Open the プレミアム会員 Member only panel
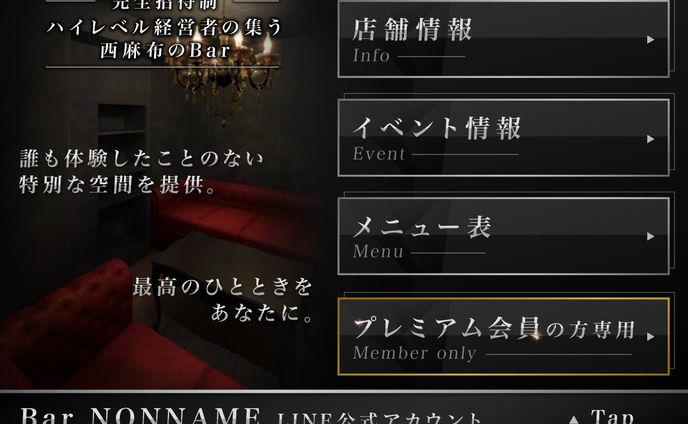This screenshot has width=688, height=424. pos(503,336)
